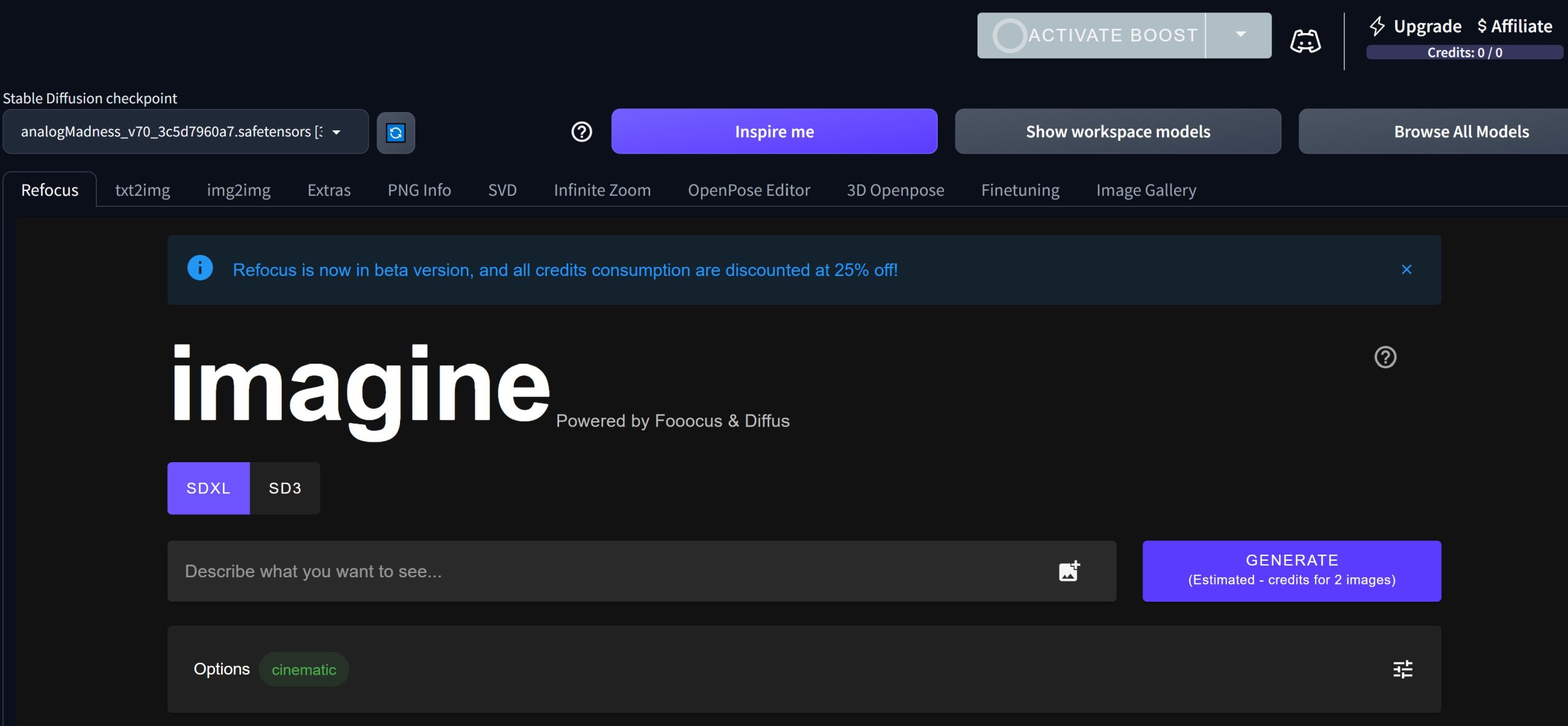Click the help icon beside Inspire me
Screen dimensions: 1568x726
tap(581, 132)
